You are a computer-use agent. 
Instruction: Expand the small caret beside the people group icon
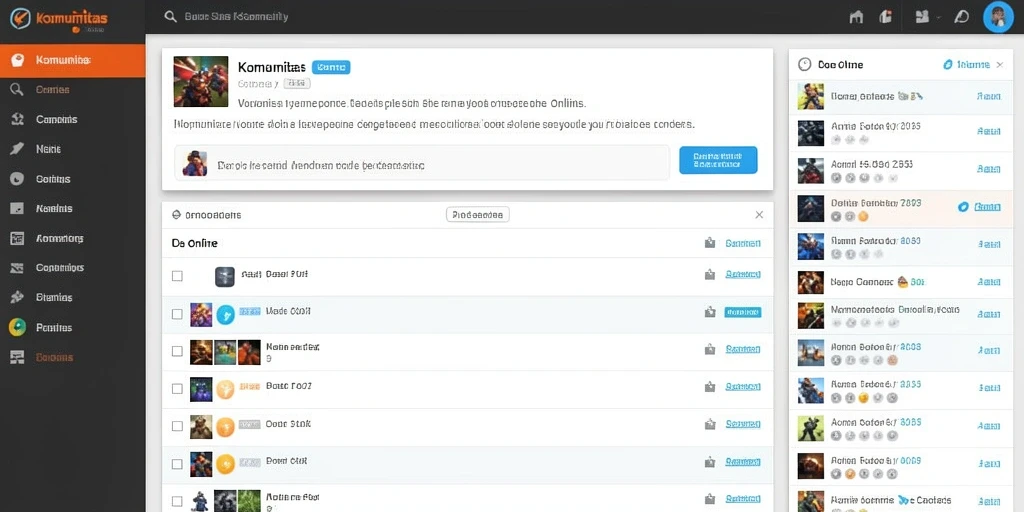click(938, 17)
